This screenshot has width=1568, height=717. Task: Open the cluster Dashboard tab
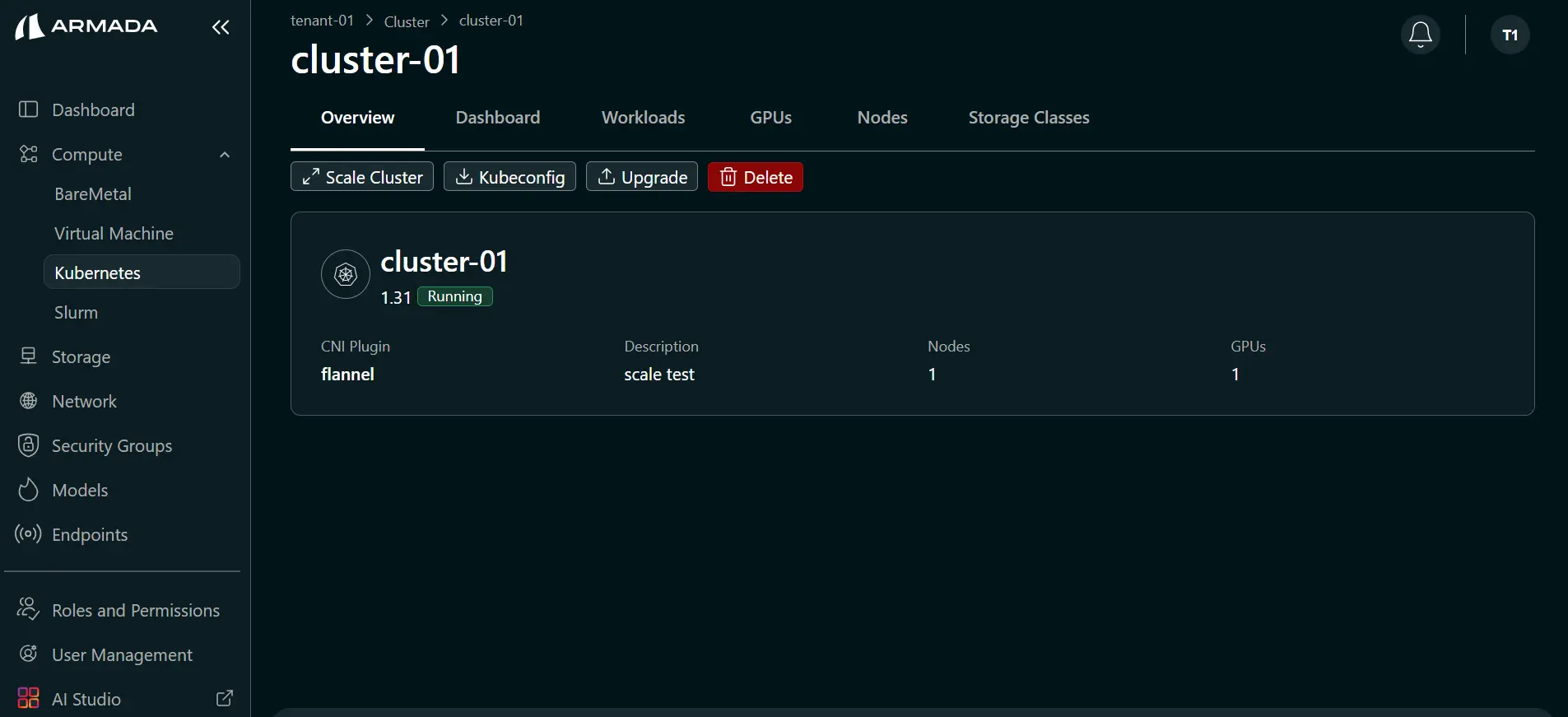[498, 118]
